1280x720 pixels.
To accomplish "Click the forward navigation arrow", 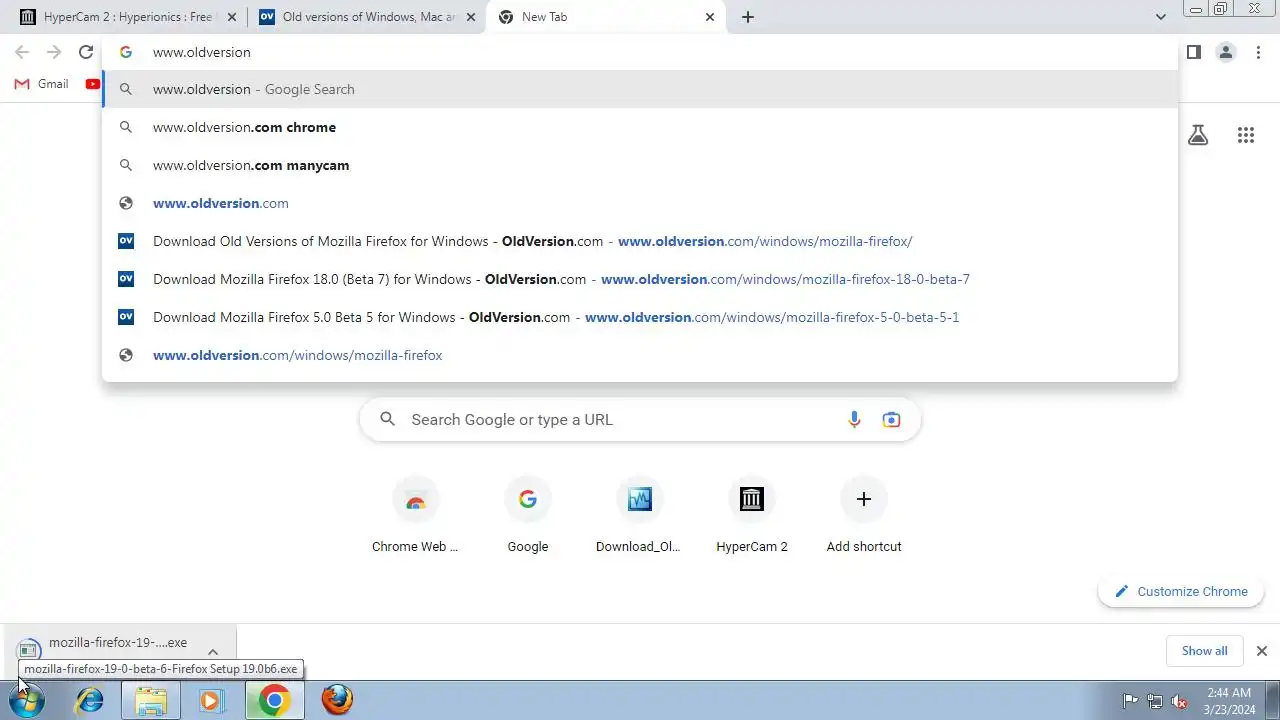I will [x=54, y=52].
